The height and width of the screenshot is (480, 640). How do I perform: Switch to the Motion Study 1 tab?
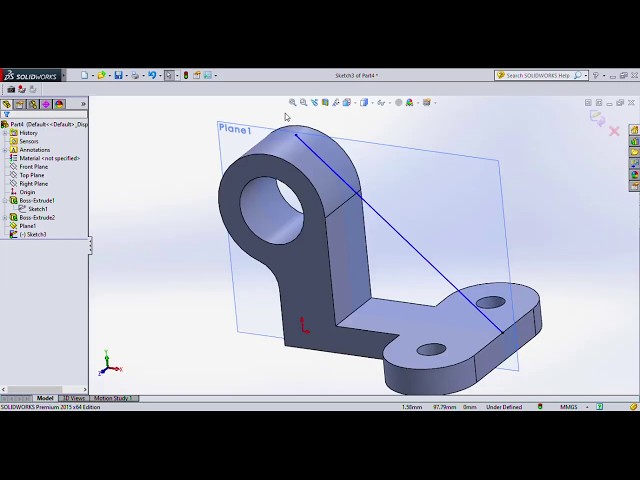click(x=113, y=398)
